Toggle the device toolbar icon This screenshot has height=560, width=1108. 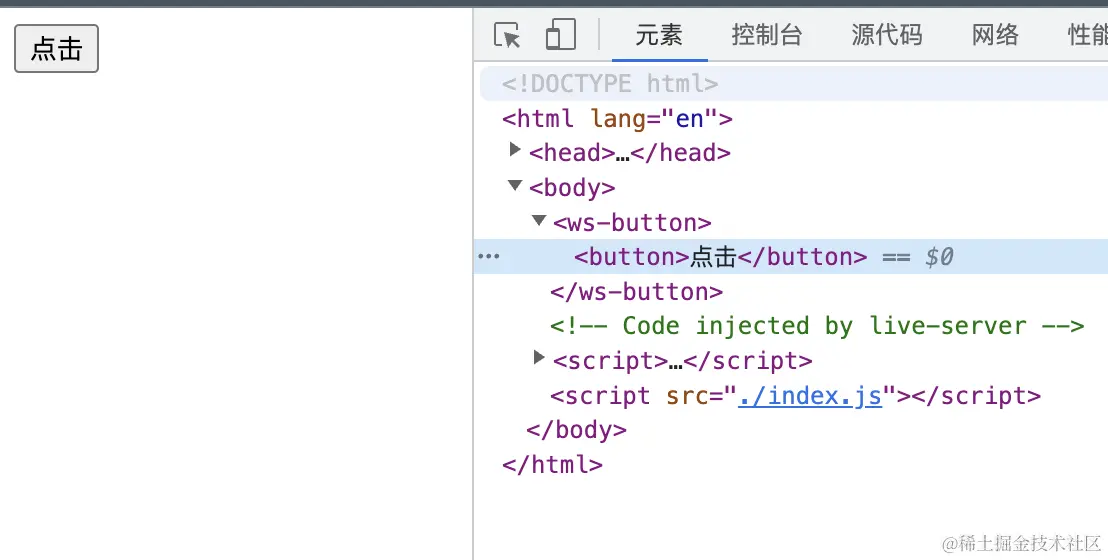tap(560, 35)
